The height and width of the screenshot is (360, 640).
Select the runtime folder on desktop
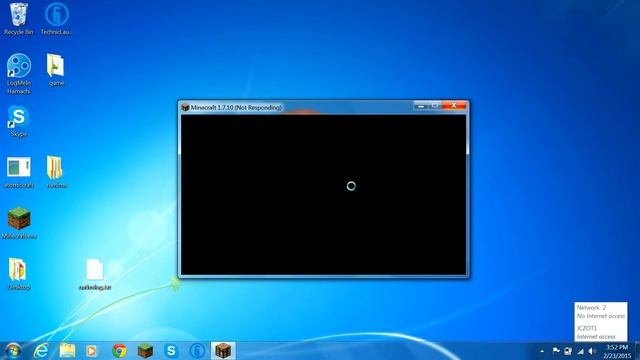[x=56, y=171]
